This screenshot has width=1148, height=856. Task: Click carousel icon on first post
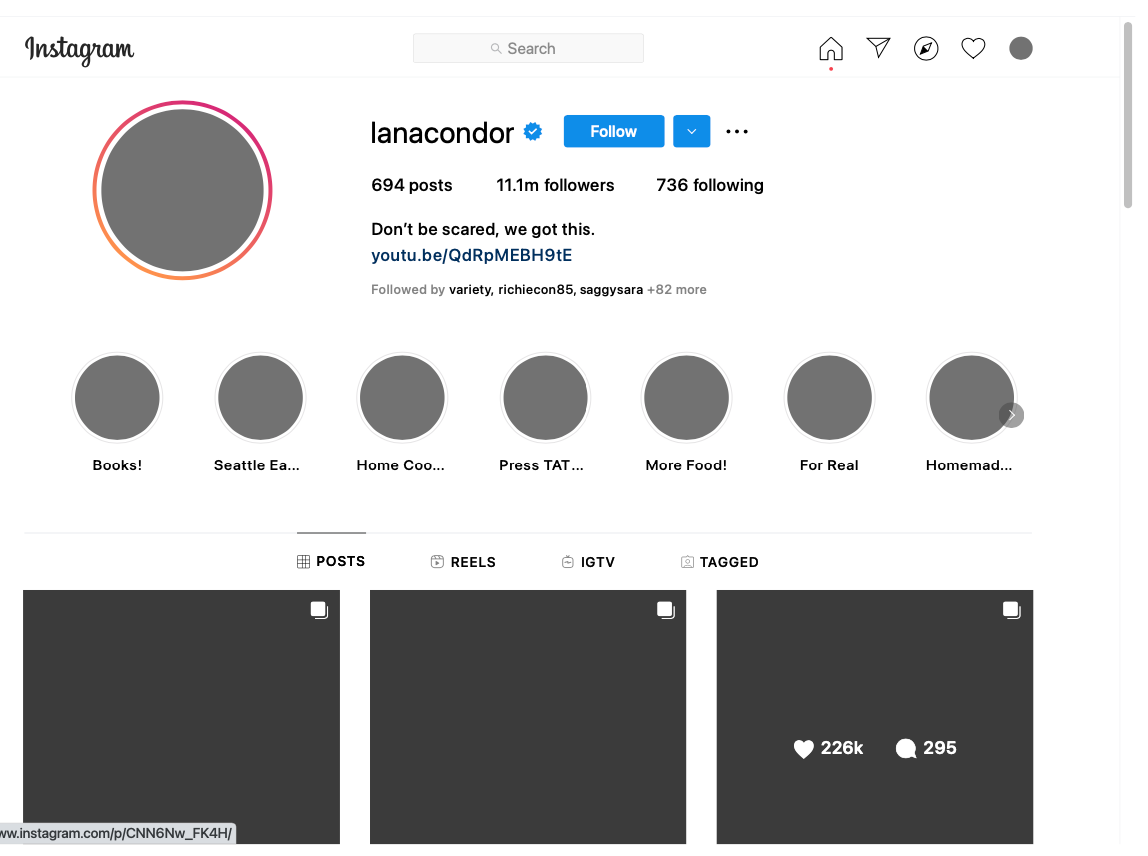pyautogui.click(x=318, y=610)
